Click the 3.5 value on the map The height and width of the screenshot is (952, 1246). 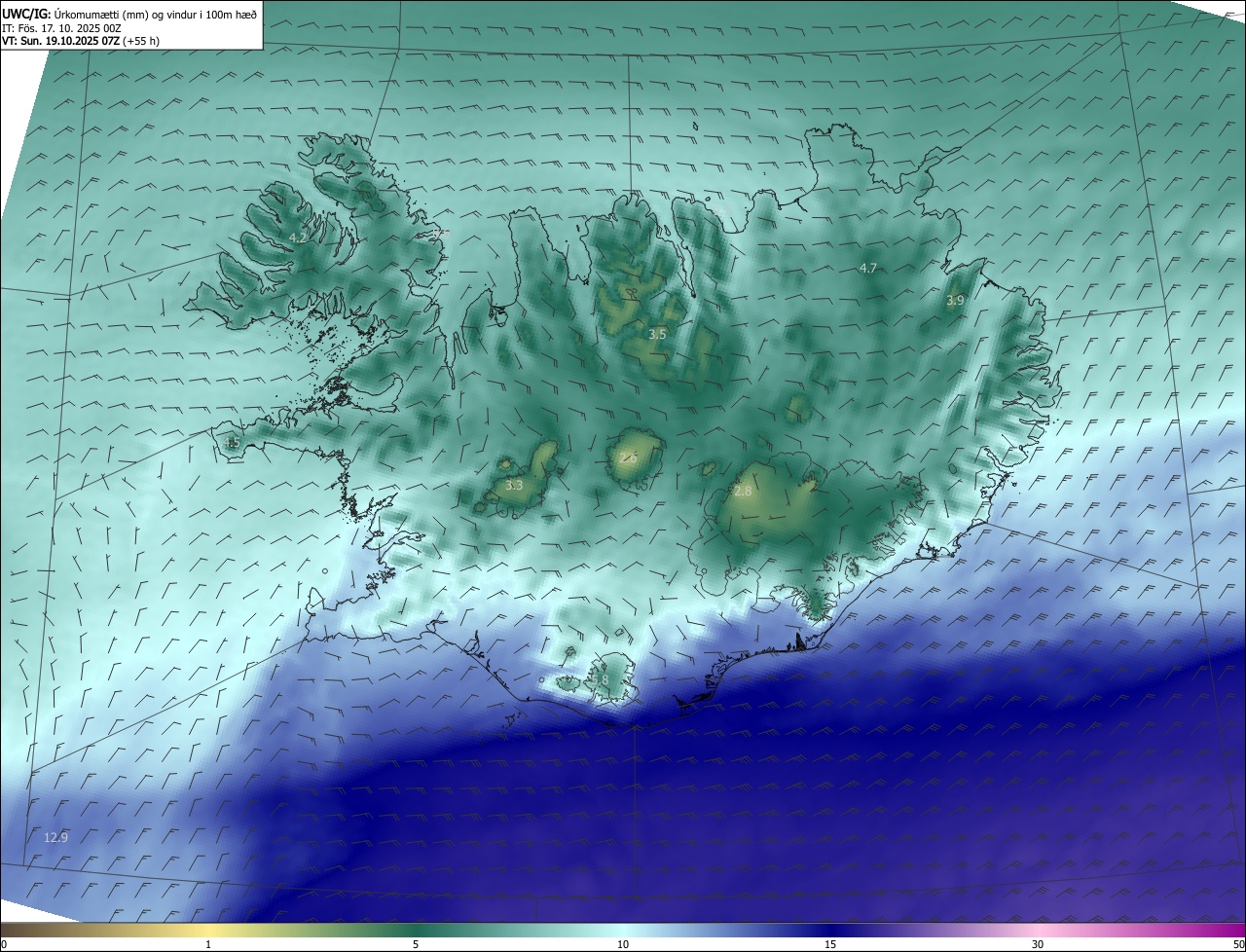pos(658,334)
